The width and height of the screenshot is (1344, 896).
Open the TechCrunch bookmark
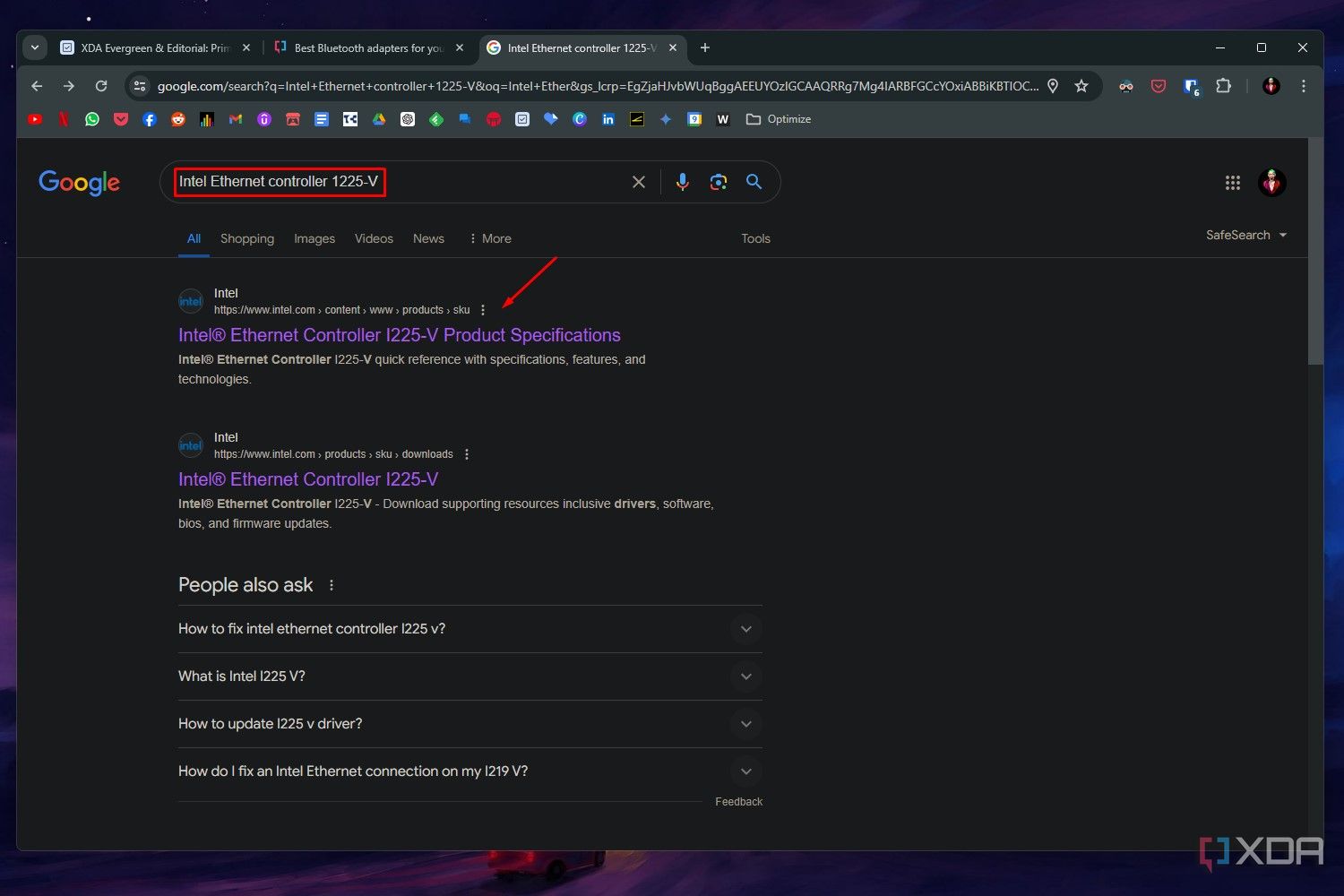pos(350,119)
